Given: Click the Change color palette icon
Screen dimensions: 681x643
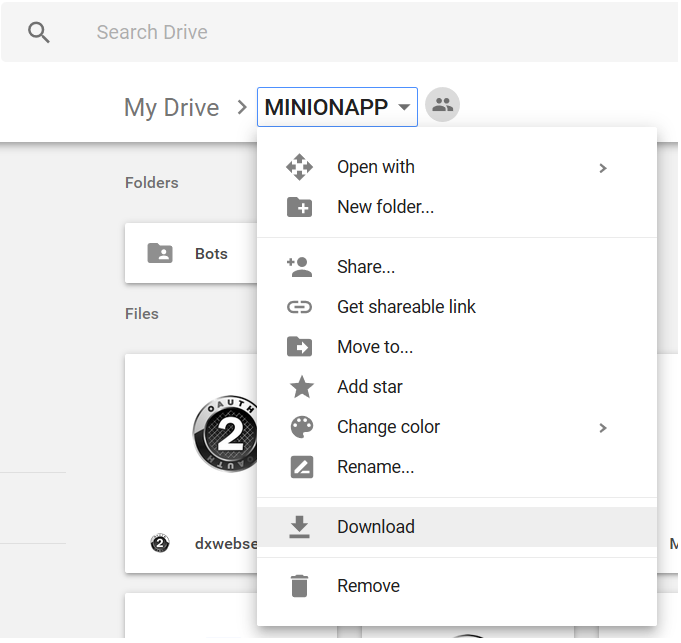Looking at the screenshot, I should click(x=301, y=427).
